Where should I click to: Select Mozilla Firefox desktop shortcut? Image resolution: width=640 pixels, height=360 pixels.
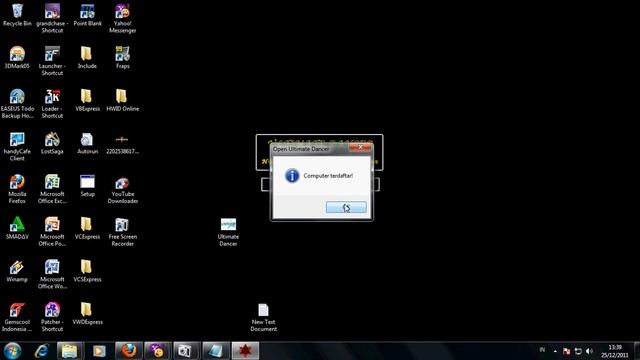[x=17, y=189]
